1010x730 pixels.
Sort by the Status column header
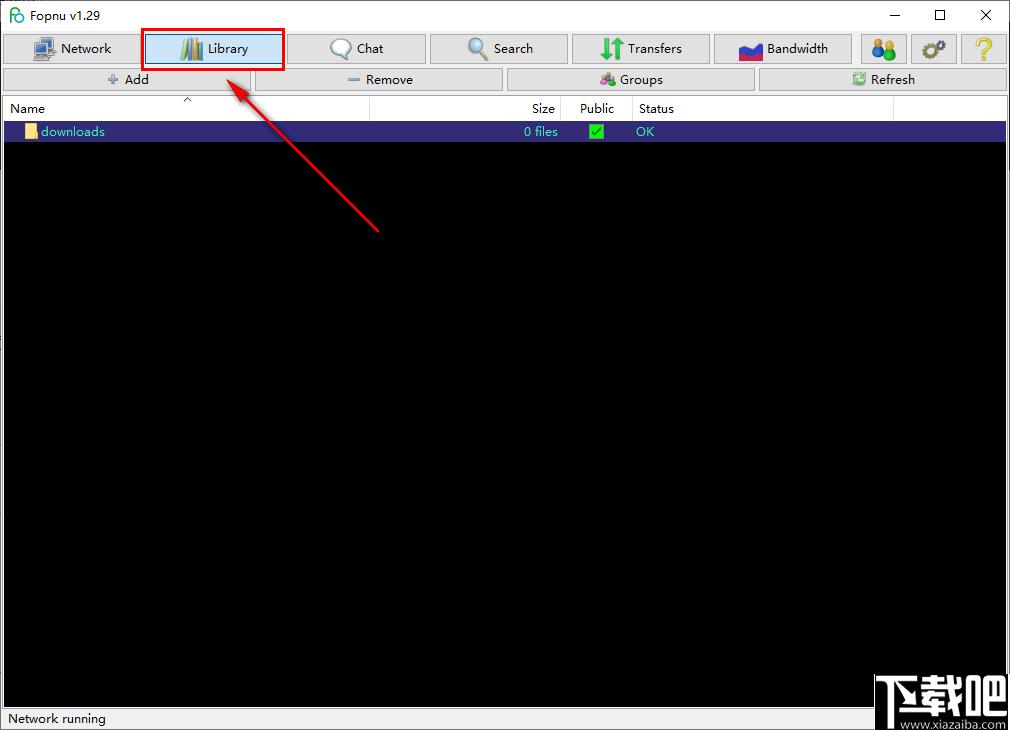pos(763,108)
